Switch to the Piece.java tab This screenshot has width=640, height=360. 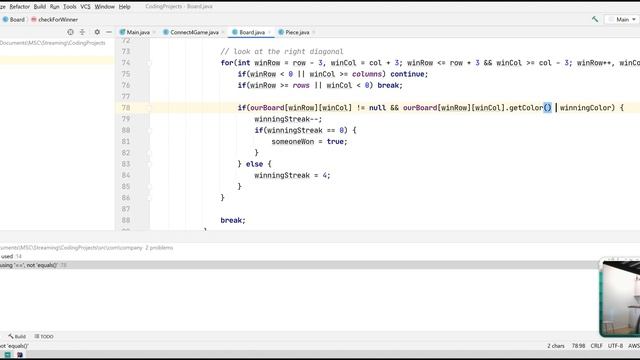[297, 32]
